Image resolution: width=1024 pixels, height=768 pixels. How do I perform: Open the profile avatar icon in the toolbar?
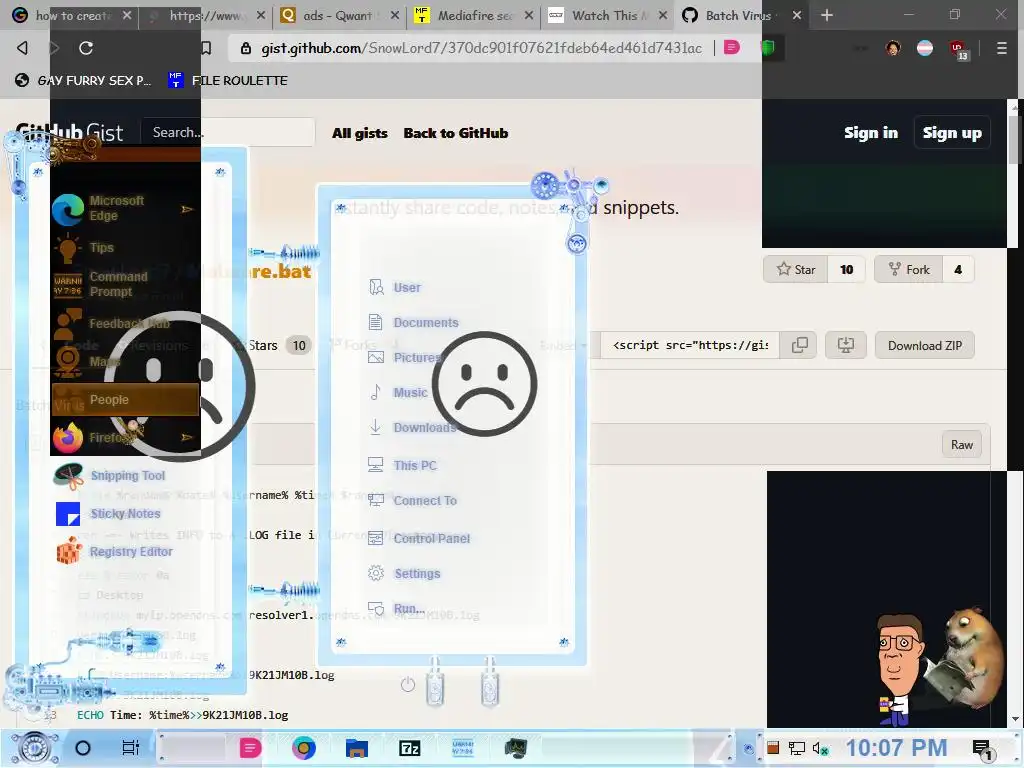tap(893, 48)
